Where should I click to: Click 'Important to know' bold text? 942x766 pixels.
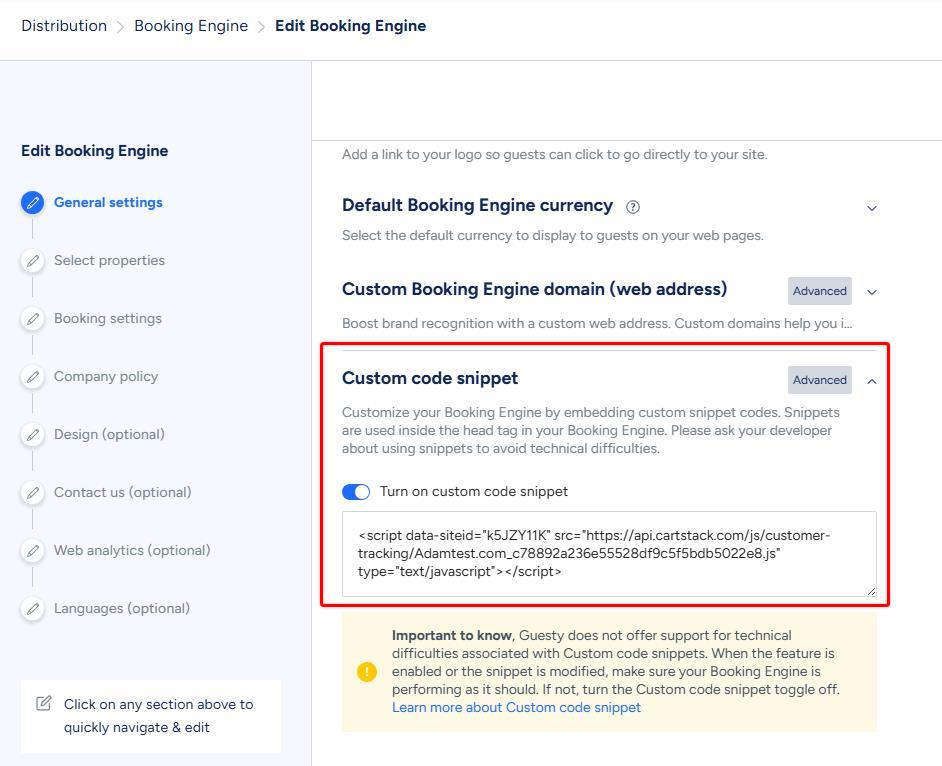click(x=452, y=636)
